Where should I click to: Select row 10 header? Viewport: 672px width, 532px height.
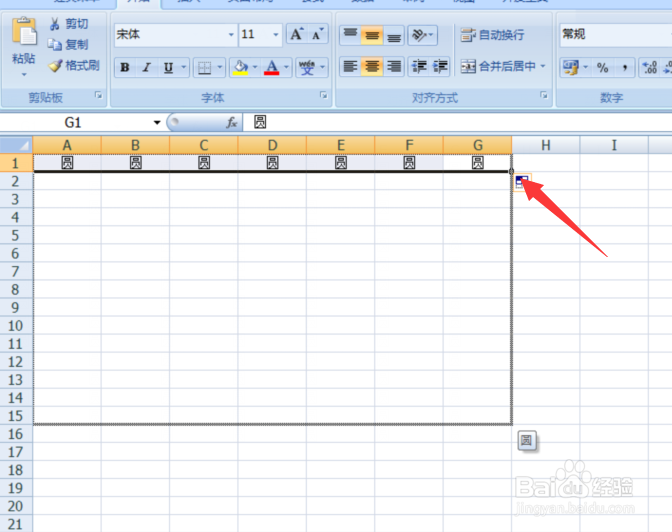(x=16, y=325)
